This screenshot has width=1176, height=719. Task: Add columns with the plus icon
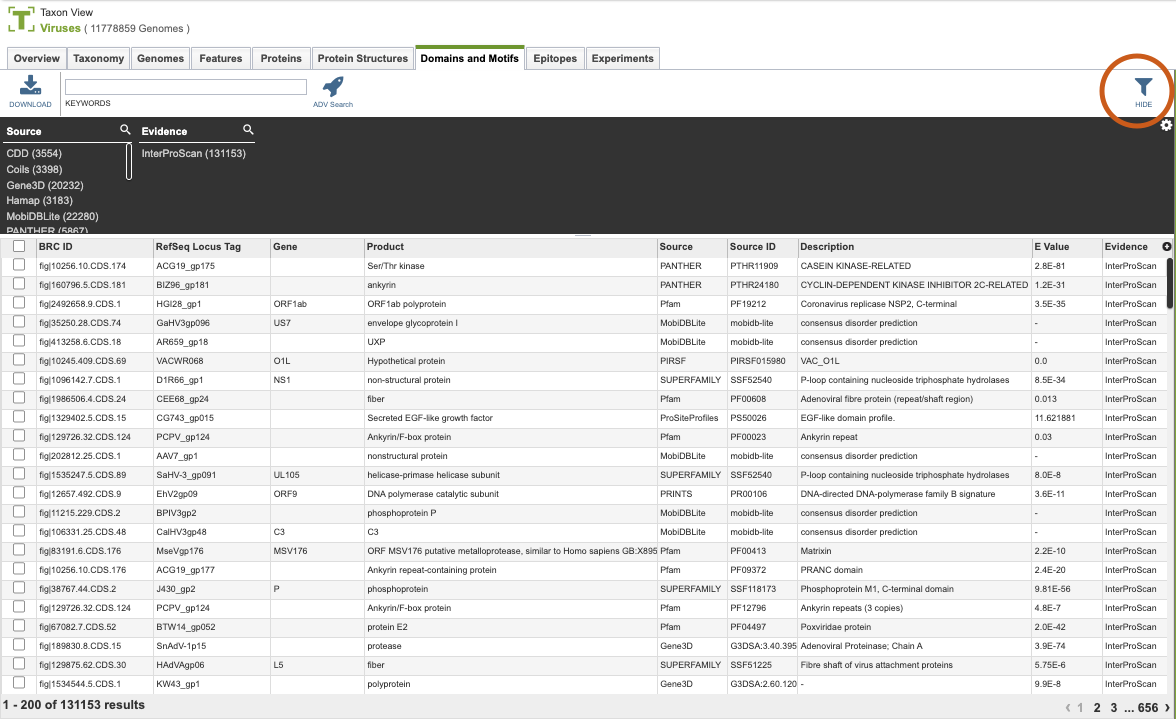pos(1166,247)
